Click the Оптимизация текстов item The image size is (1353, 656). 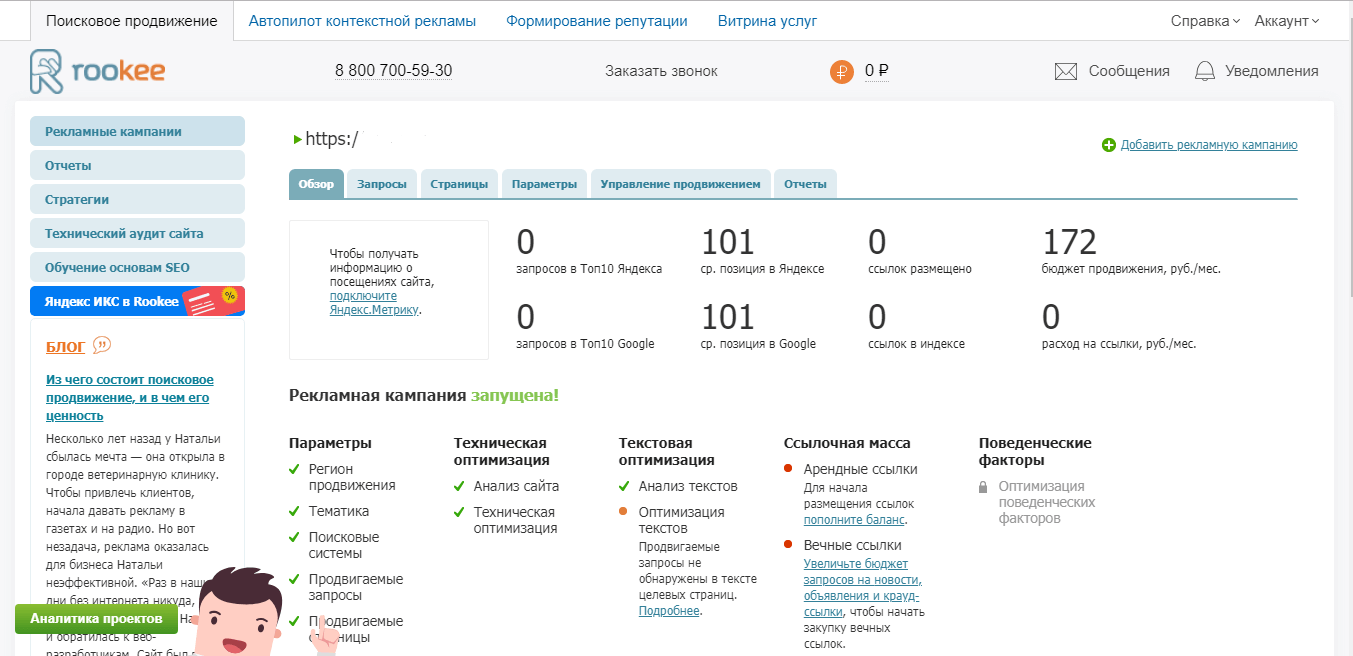tap(682, 520)
